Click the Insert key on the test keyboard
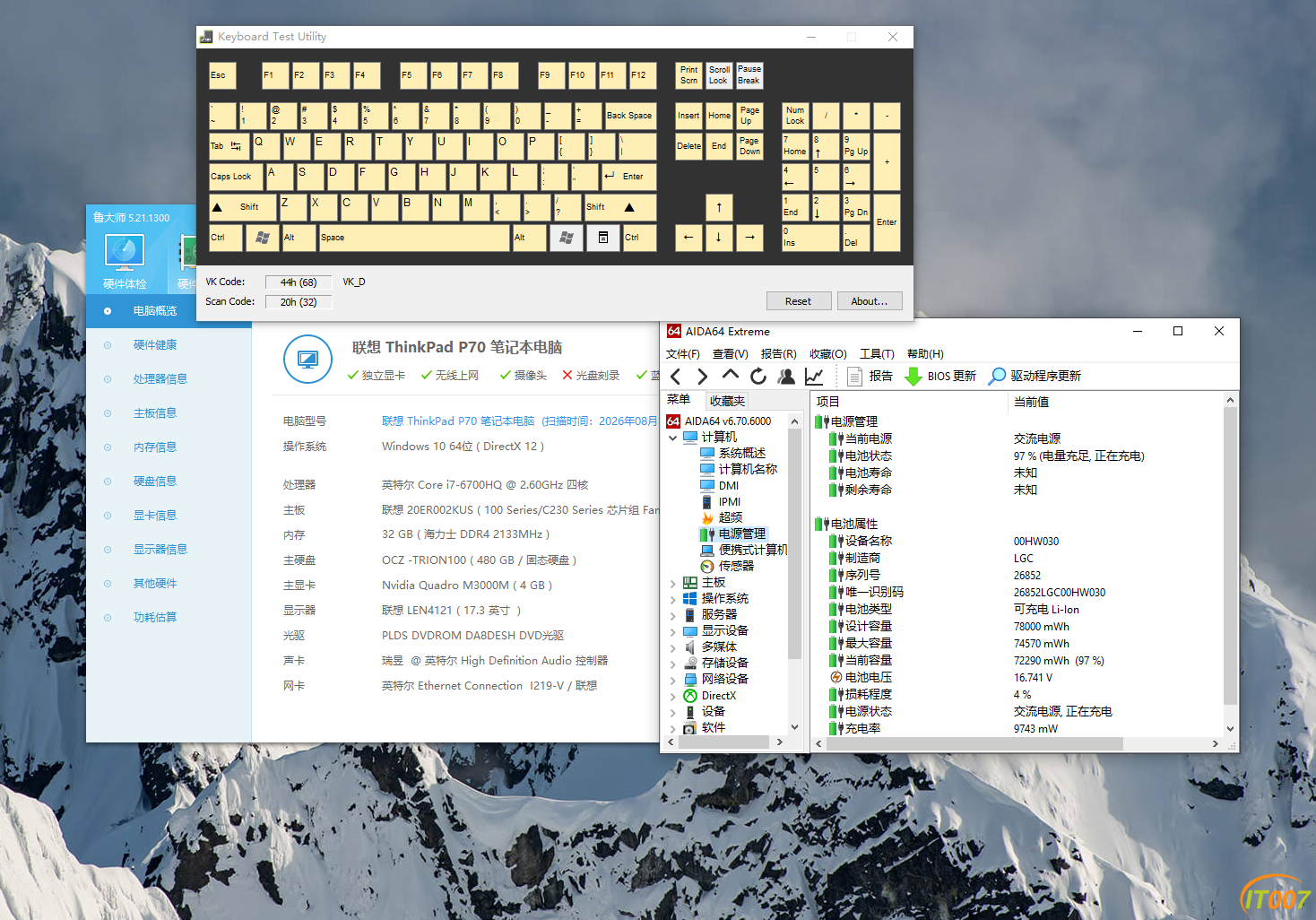This screenshot has height=920, width=1316. pyautogui.click(x=688, y=116)
